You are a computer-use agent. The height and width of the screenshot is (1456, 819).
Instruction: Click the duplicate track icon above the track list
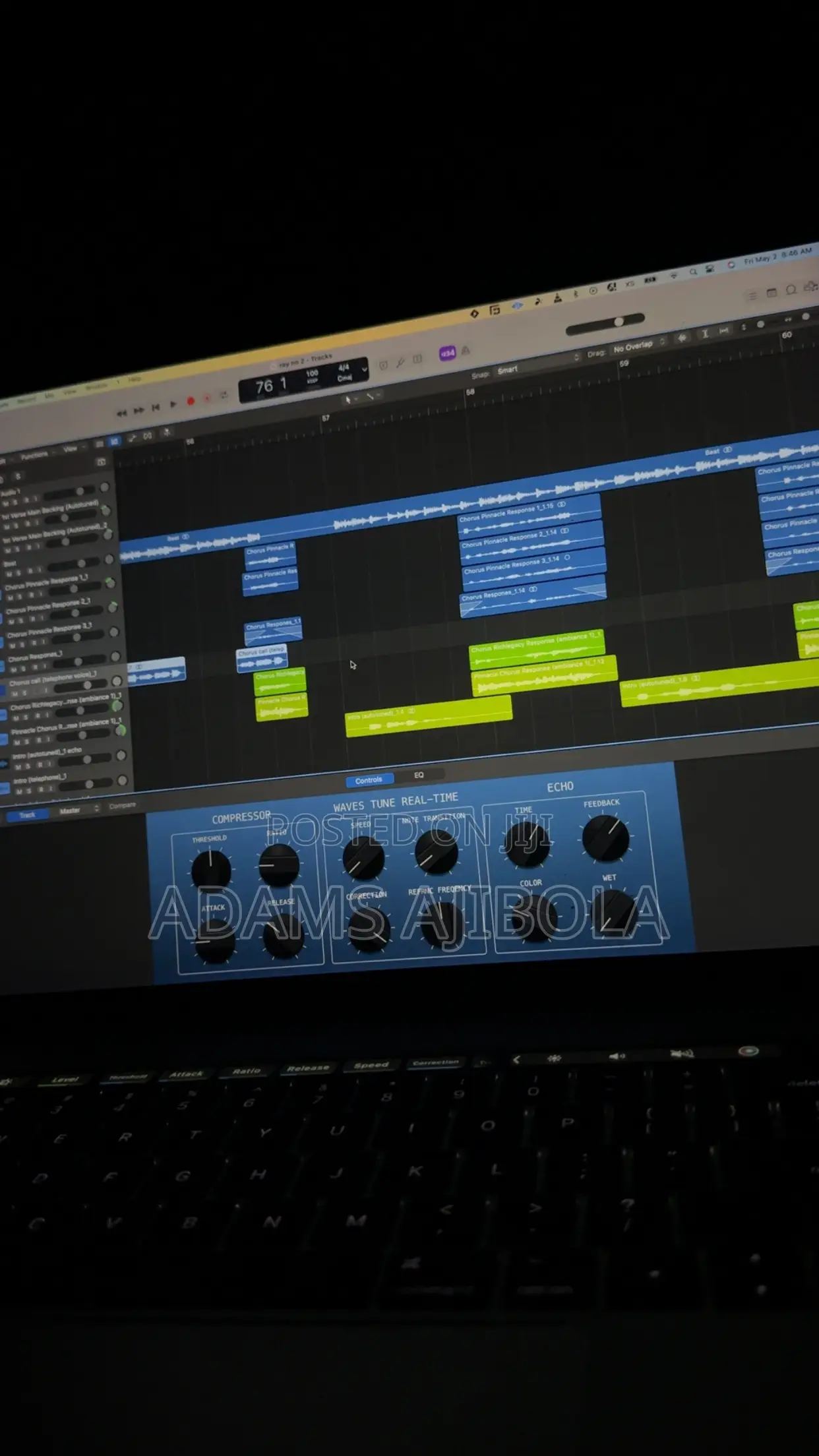(101, 462)
